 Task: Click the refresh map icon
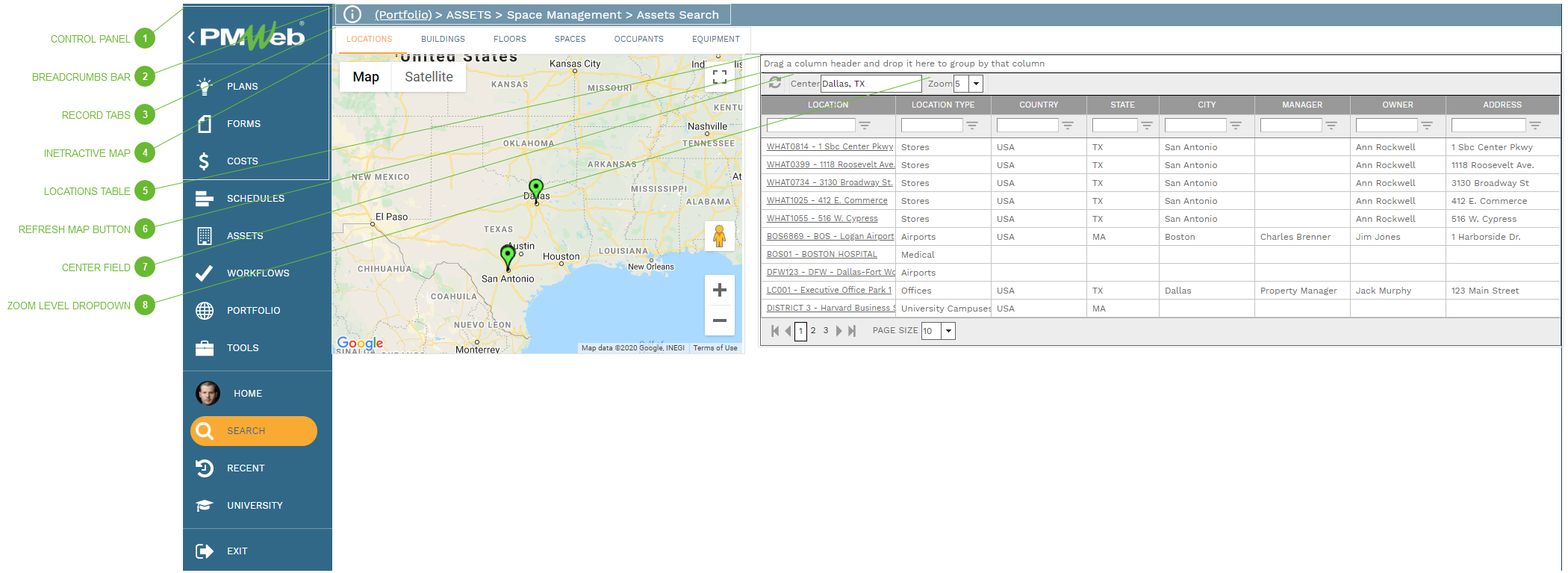click(775, 83)
